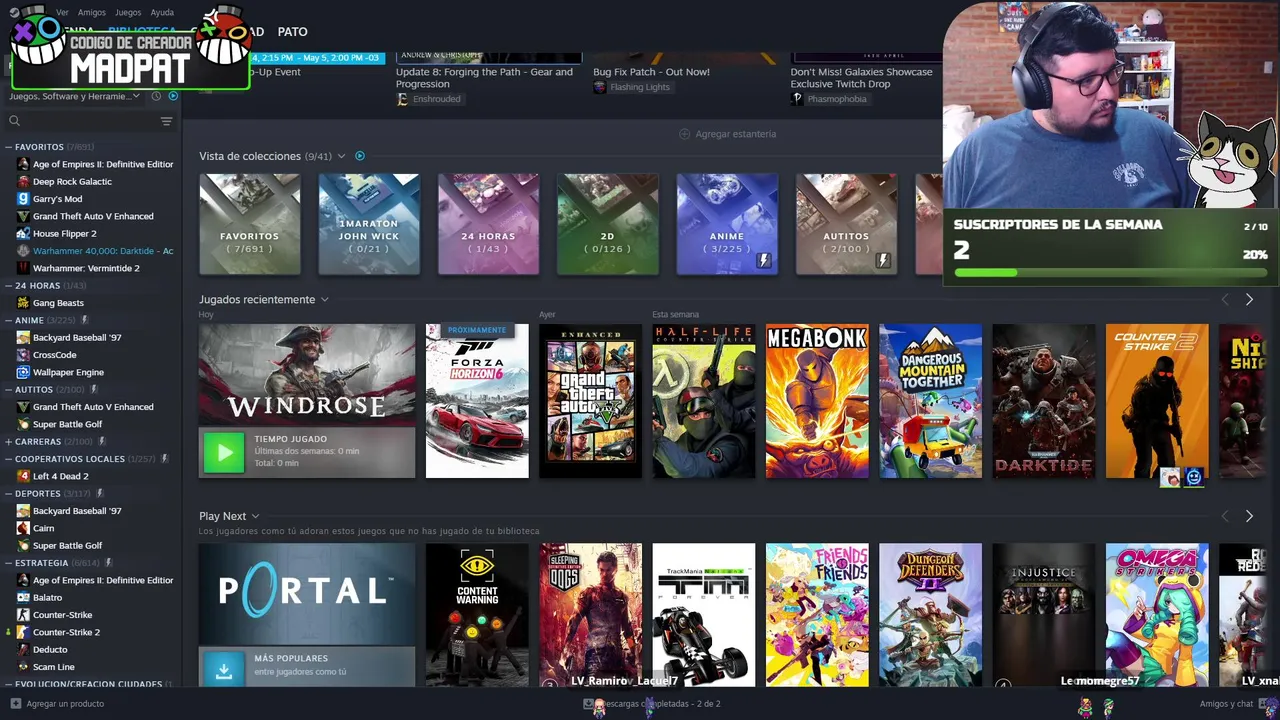
Task: Collapse the COOPERATIVOS LOCALES category
Action: 9,459
